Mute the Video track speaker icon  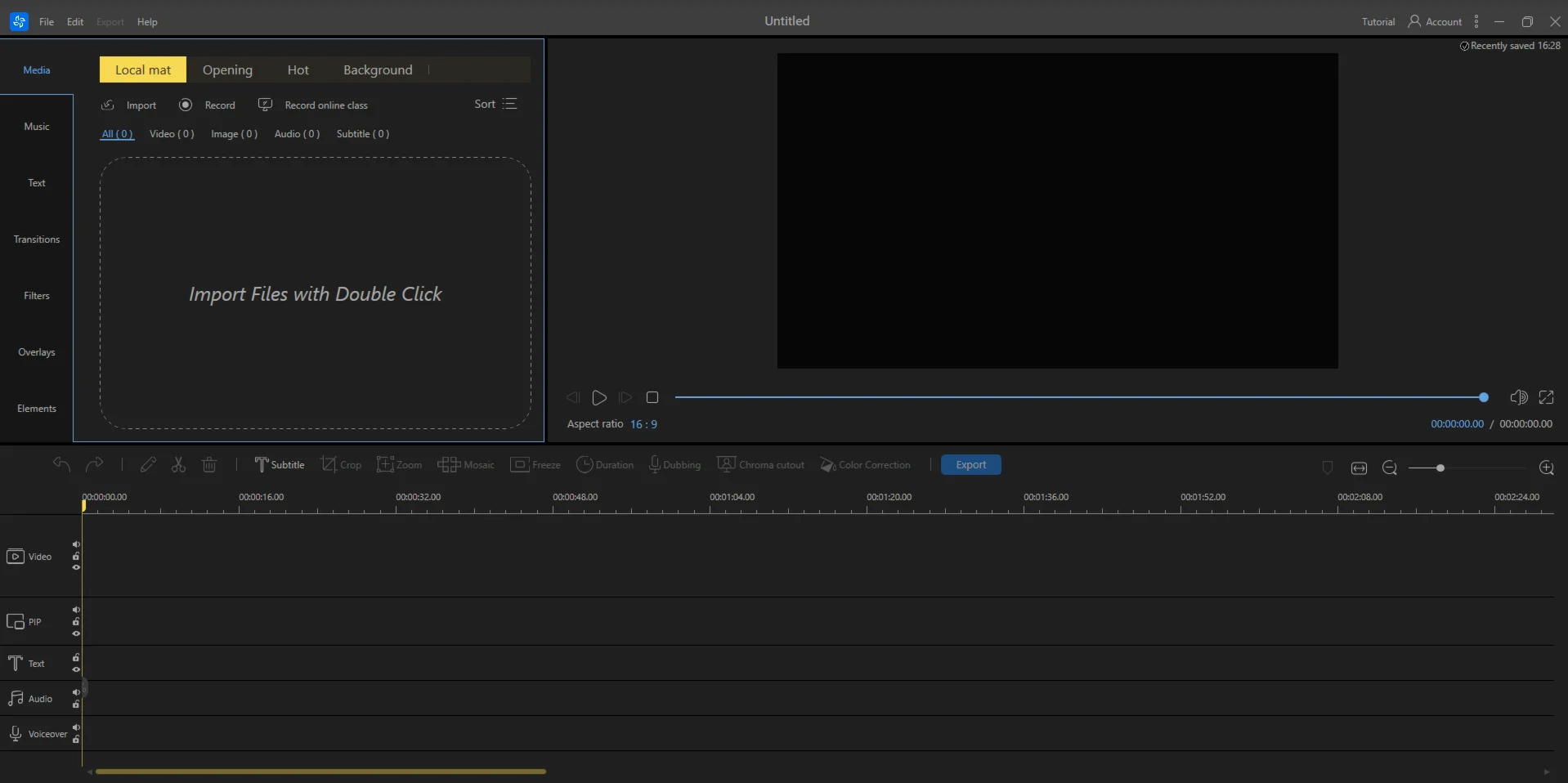click(76, 544)
